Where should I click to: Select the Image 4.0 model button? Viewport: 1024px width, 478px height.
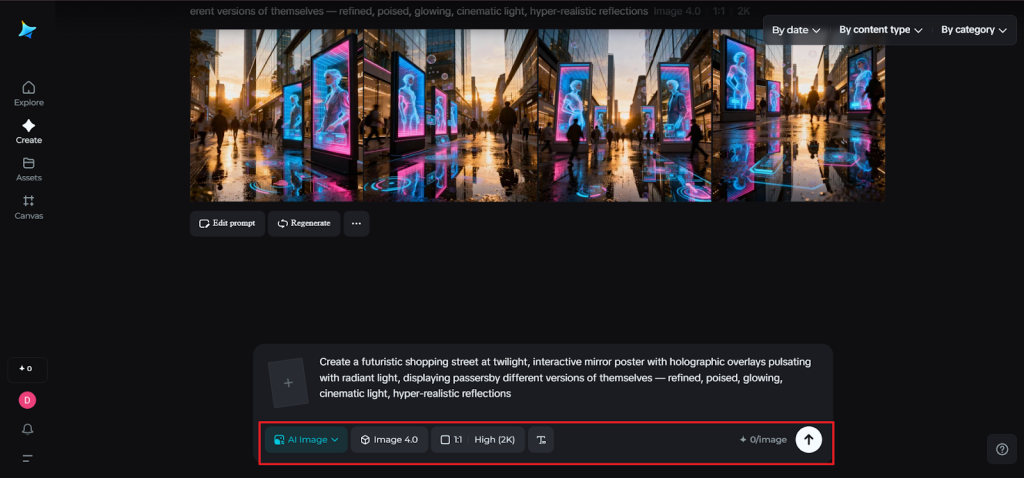389,440
